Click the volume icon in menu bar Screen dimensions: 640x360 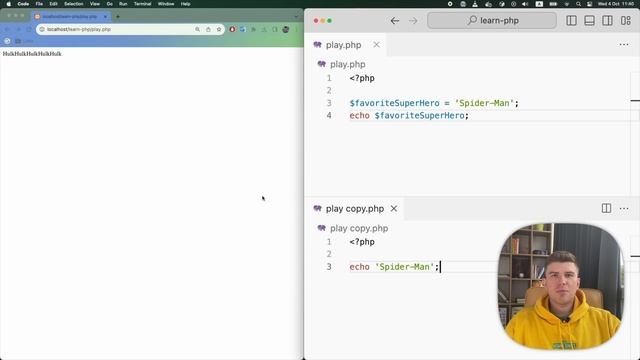(525, 4)
